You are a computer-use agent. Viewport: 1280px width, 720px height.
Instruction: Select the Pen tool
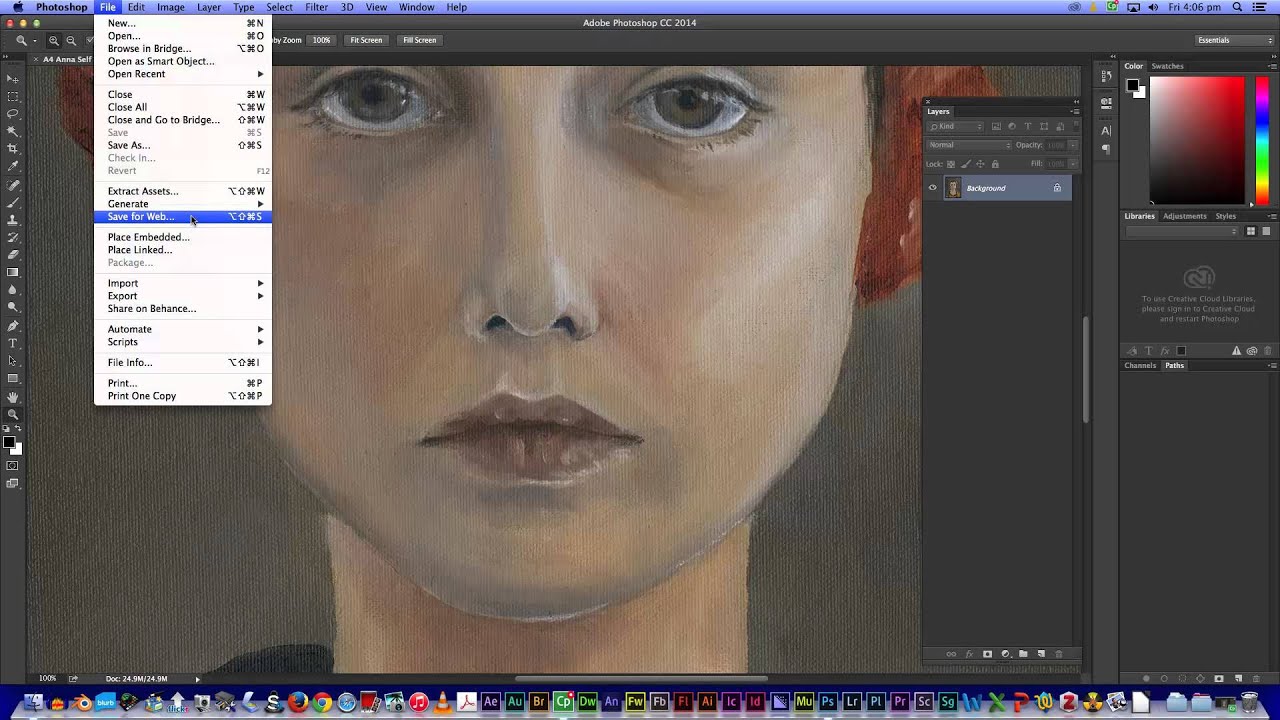[12, 326]
